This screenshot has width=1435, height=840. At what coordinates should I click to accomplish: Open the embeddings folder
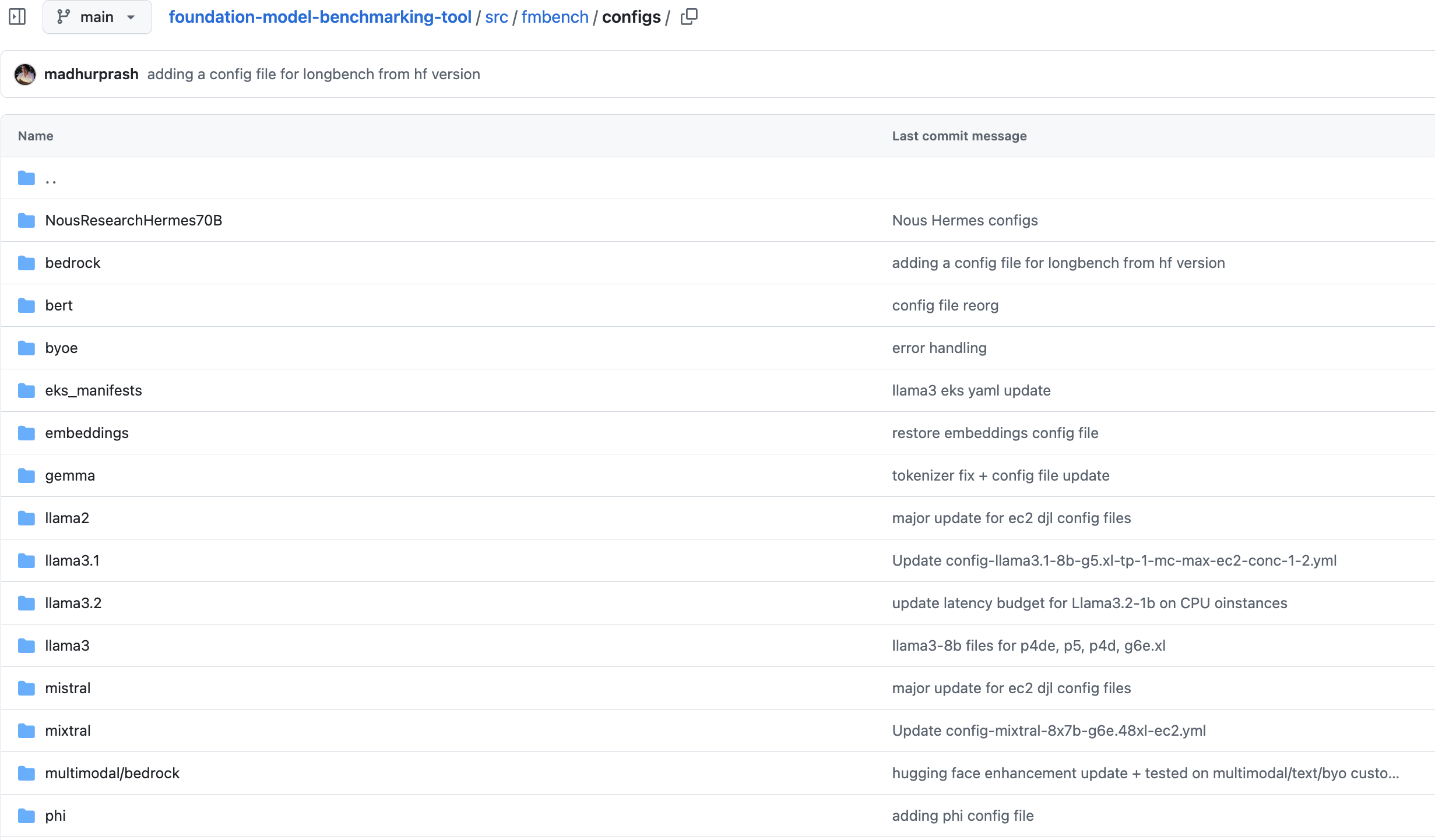87,433
